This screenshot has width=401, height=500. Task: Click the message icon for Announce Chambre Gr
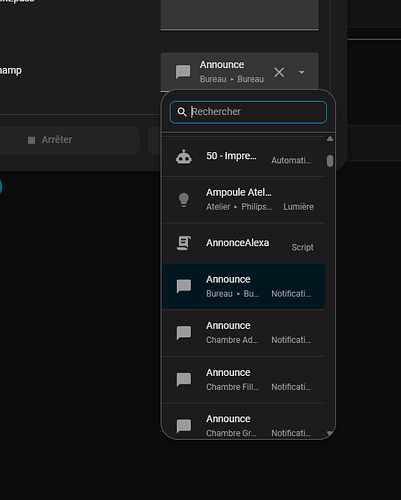click(184, 426)
